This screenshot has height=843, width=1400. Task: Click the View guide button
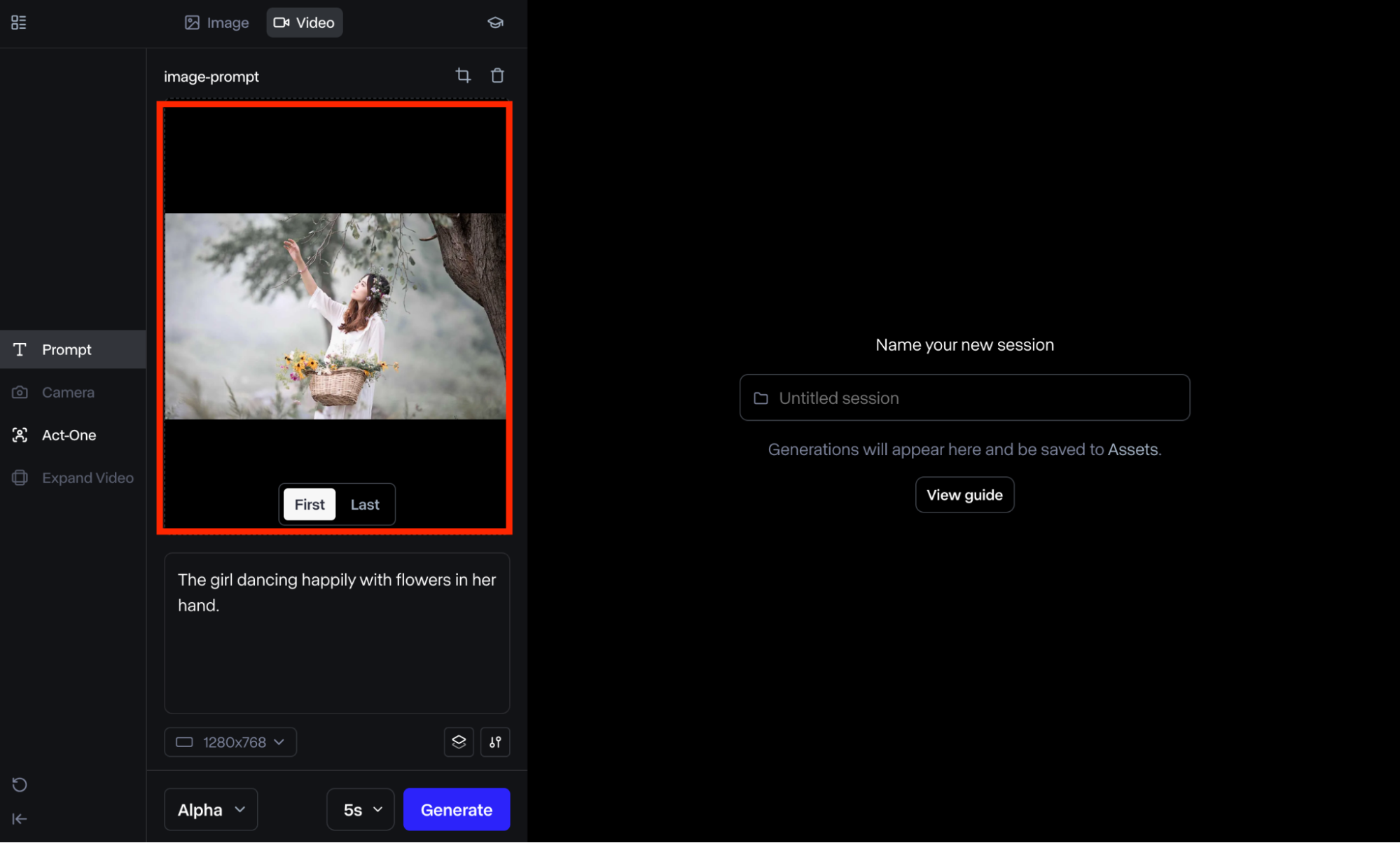964,495
